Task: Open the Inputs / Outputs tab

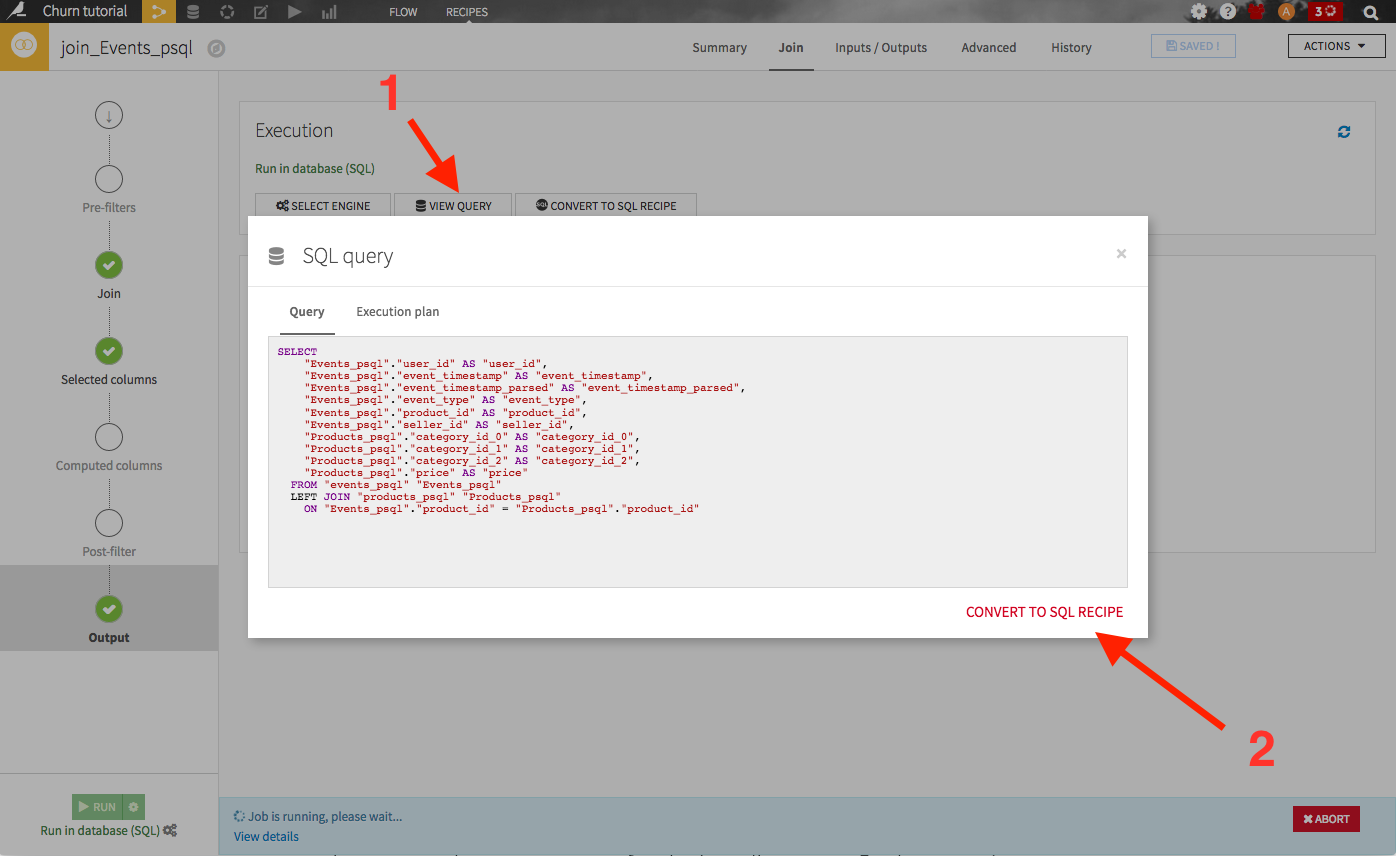Action: point(881,47)
